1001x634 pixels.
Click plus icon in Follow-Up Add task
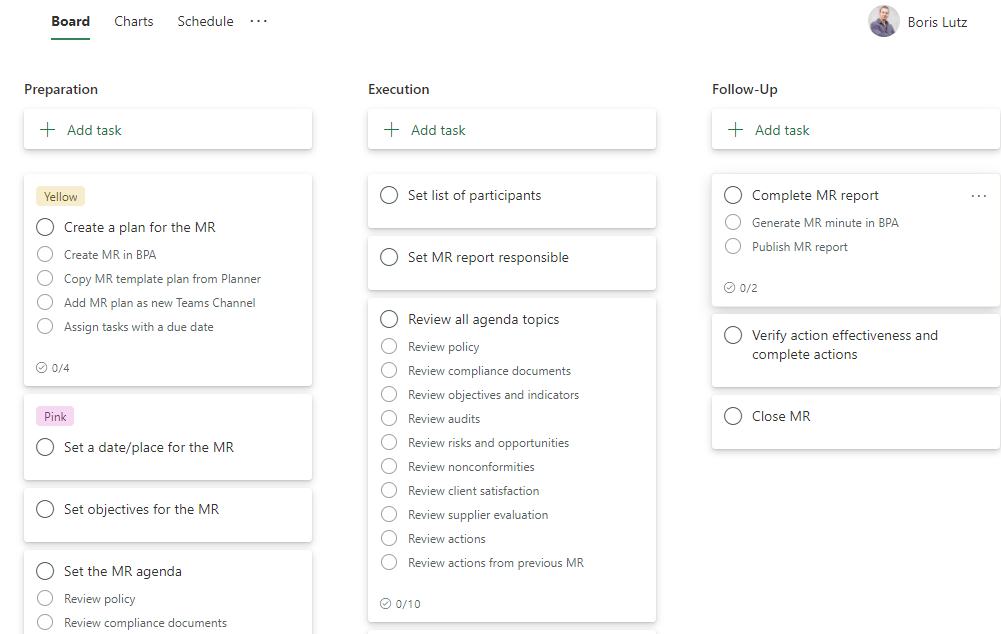(735, 130)
